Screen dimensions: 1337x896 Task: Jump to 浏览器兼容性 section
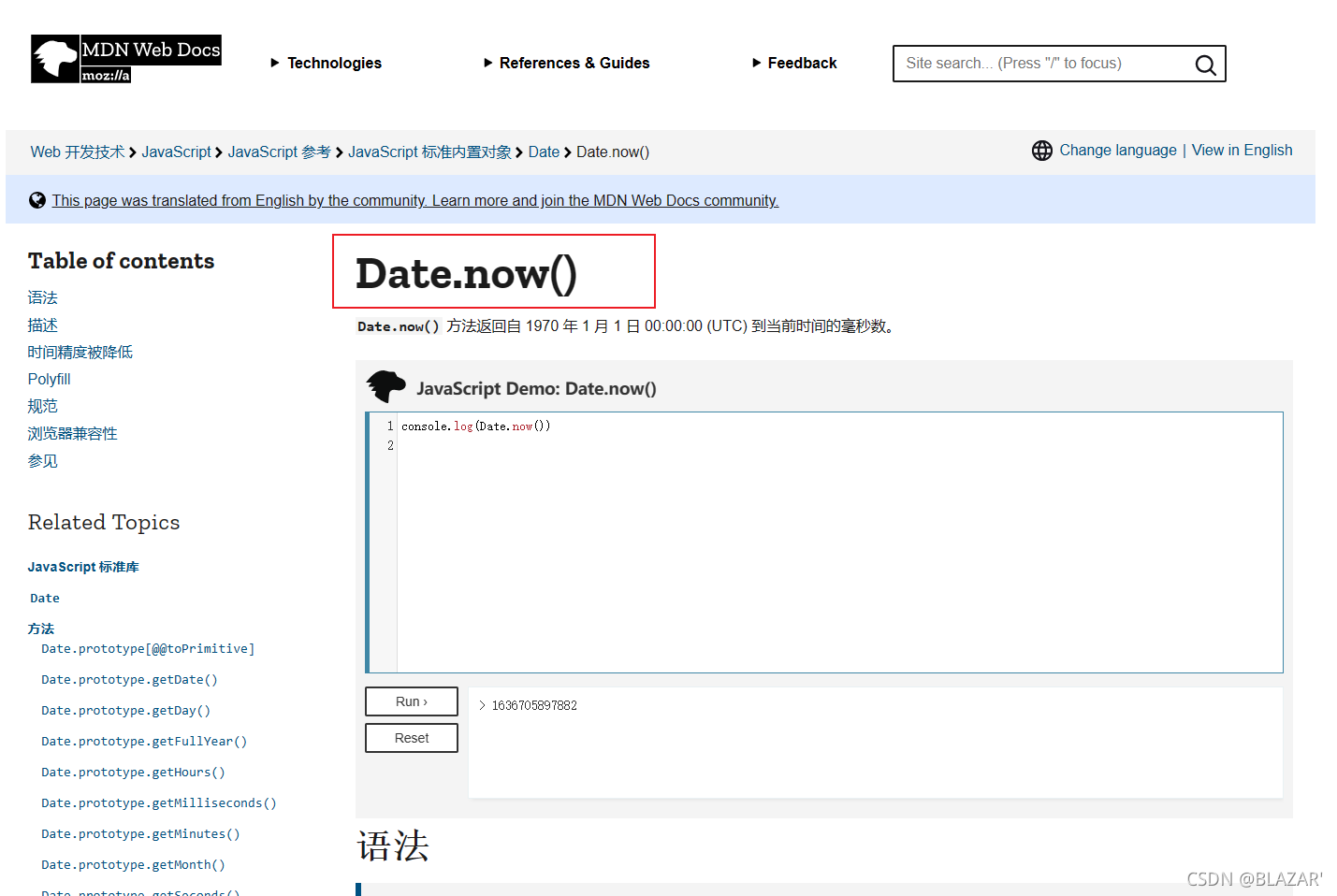(73, 433)
